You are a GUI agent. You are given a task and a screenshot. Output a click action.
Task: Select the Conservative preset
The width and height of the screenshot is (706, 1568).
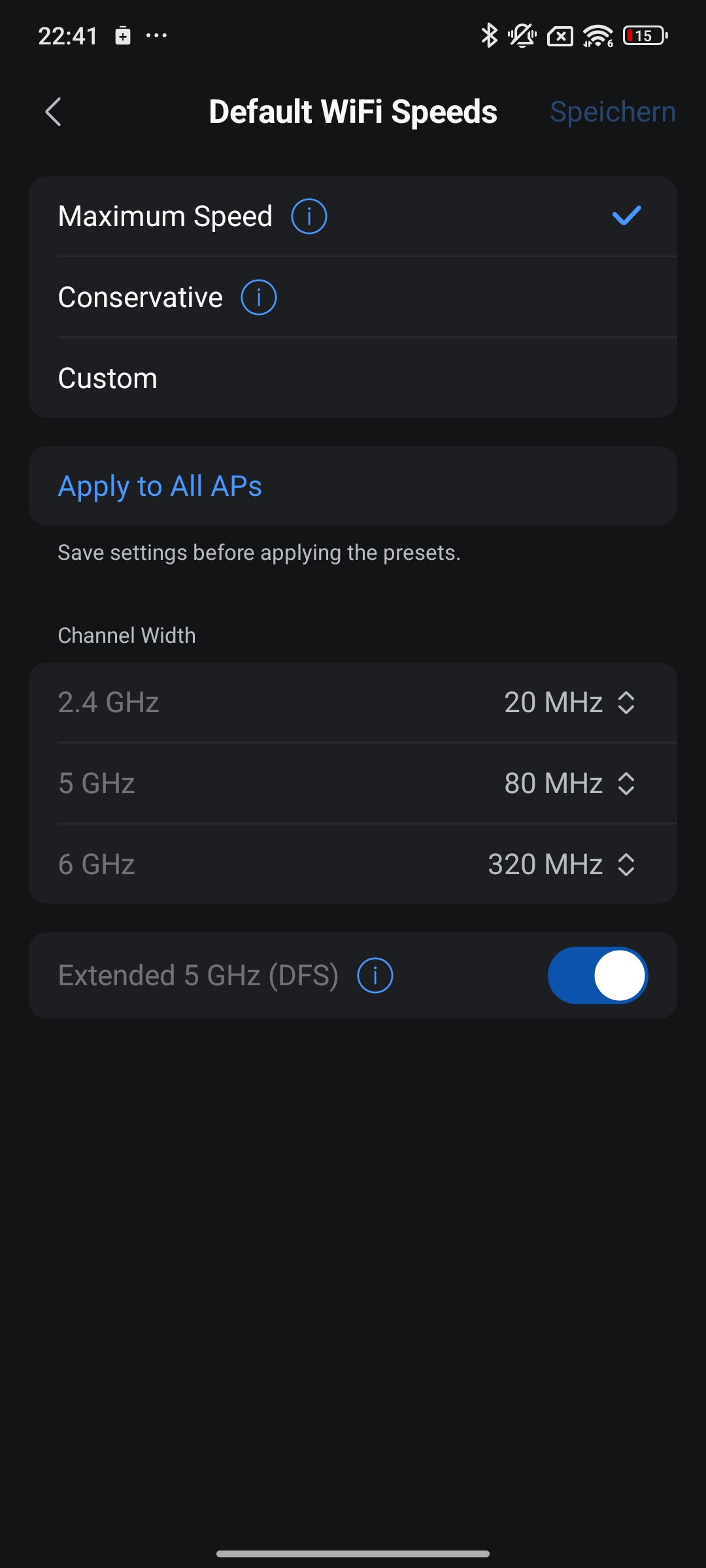141,297
